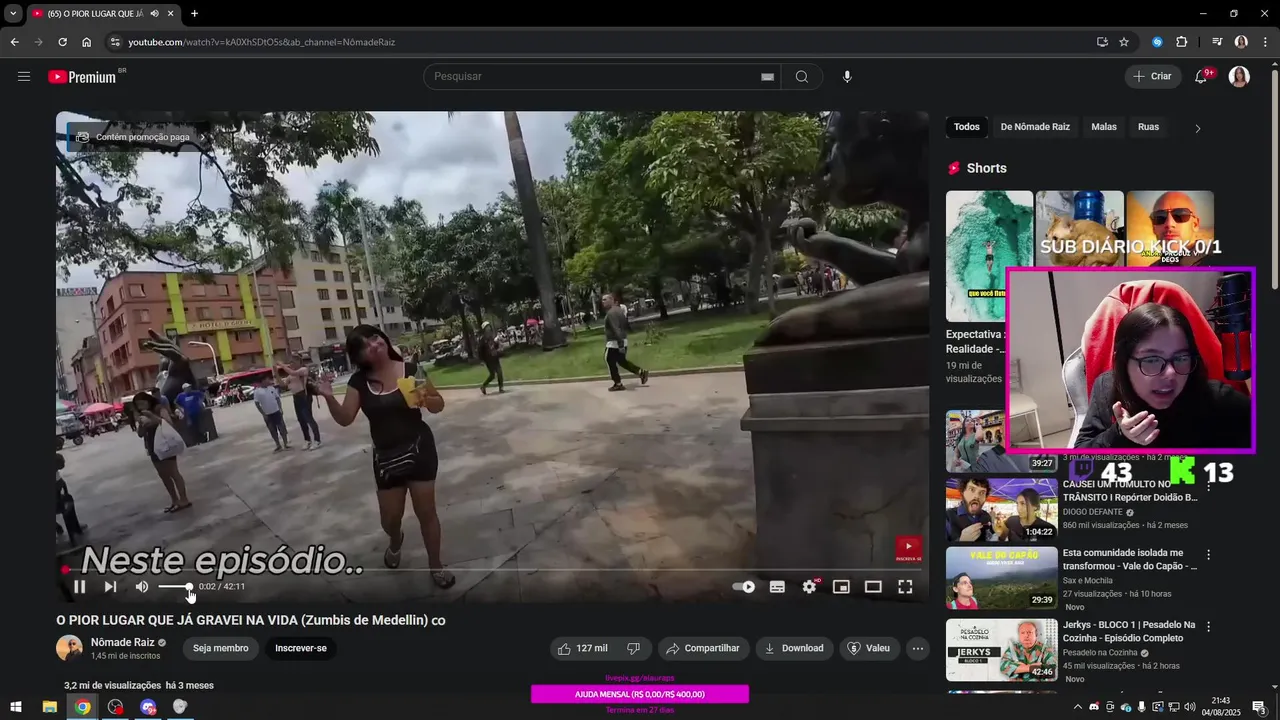Skip to the next video
The width and height of the screenshot is (1280, 720).
[110, 587]
